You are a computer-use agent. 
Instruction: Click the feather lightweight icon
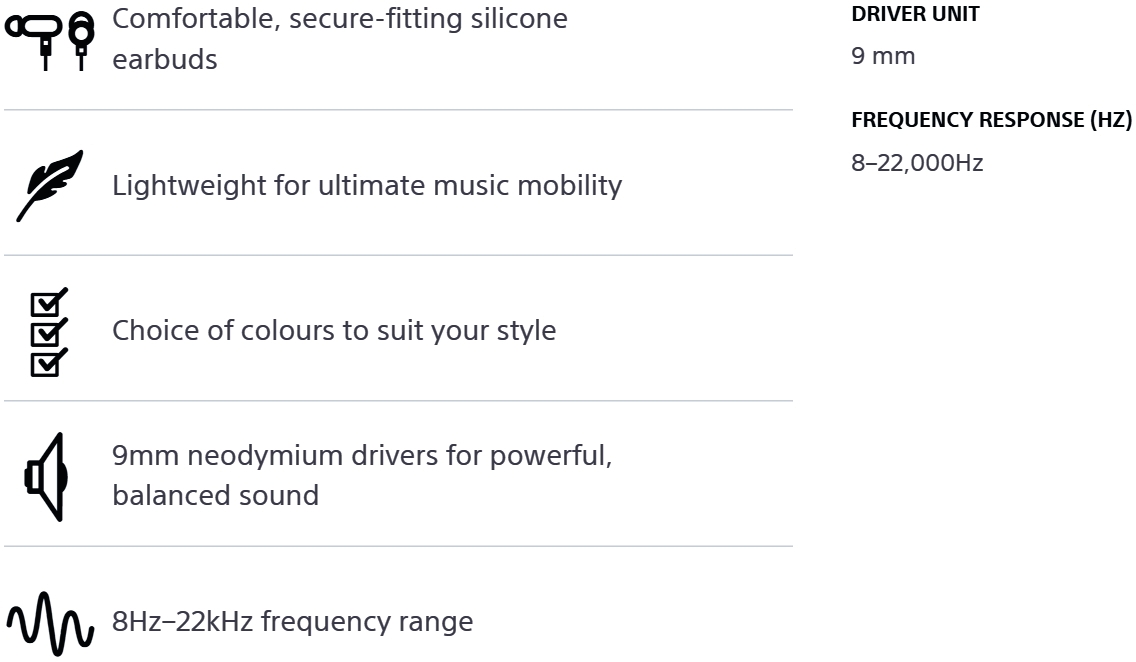point(49,185)
